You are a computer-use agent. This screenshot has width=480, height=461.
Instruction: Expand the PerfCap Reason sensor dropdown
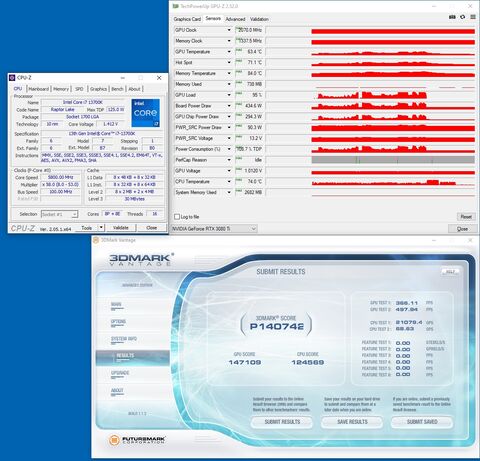(x=229, y=160)
